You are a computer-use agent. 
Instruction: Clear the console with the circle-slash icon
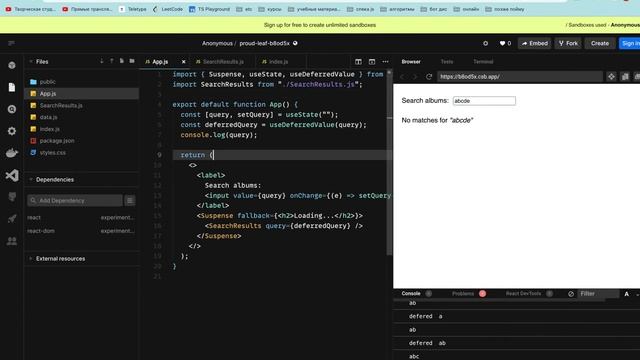point(571,294)
